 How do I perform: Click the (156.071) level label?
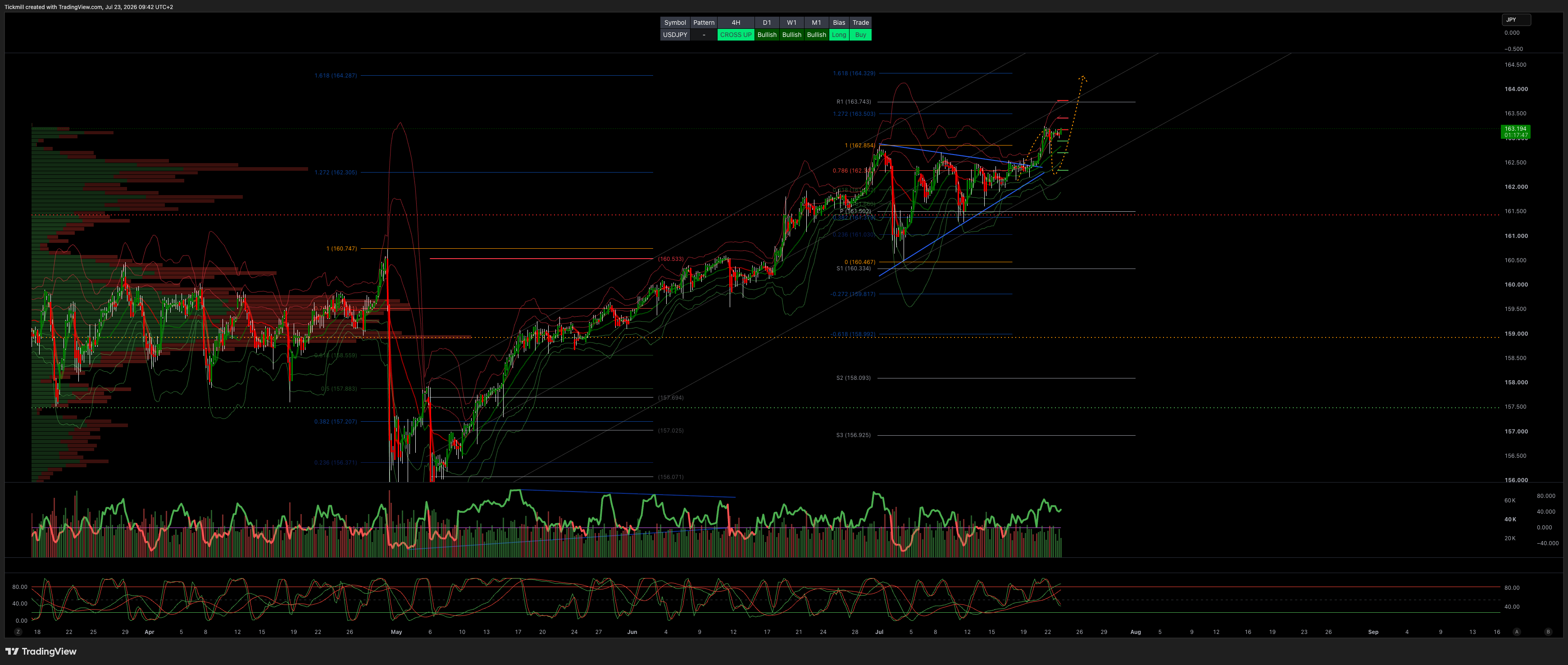point(671,478)
